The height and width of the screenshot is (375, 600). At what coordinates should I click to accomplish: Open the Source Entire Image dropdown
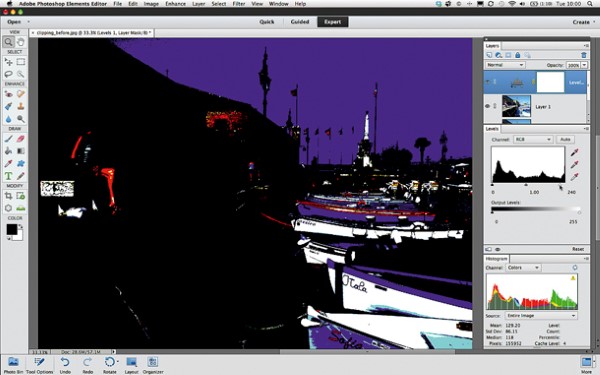tap(541, 316)
